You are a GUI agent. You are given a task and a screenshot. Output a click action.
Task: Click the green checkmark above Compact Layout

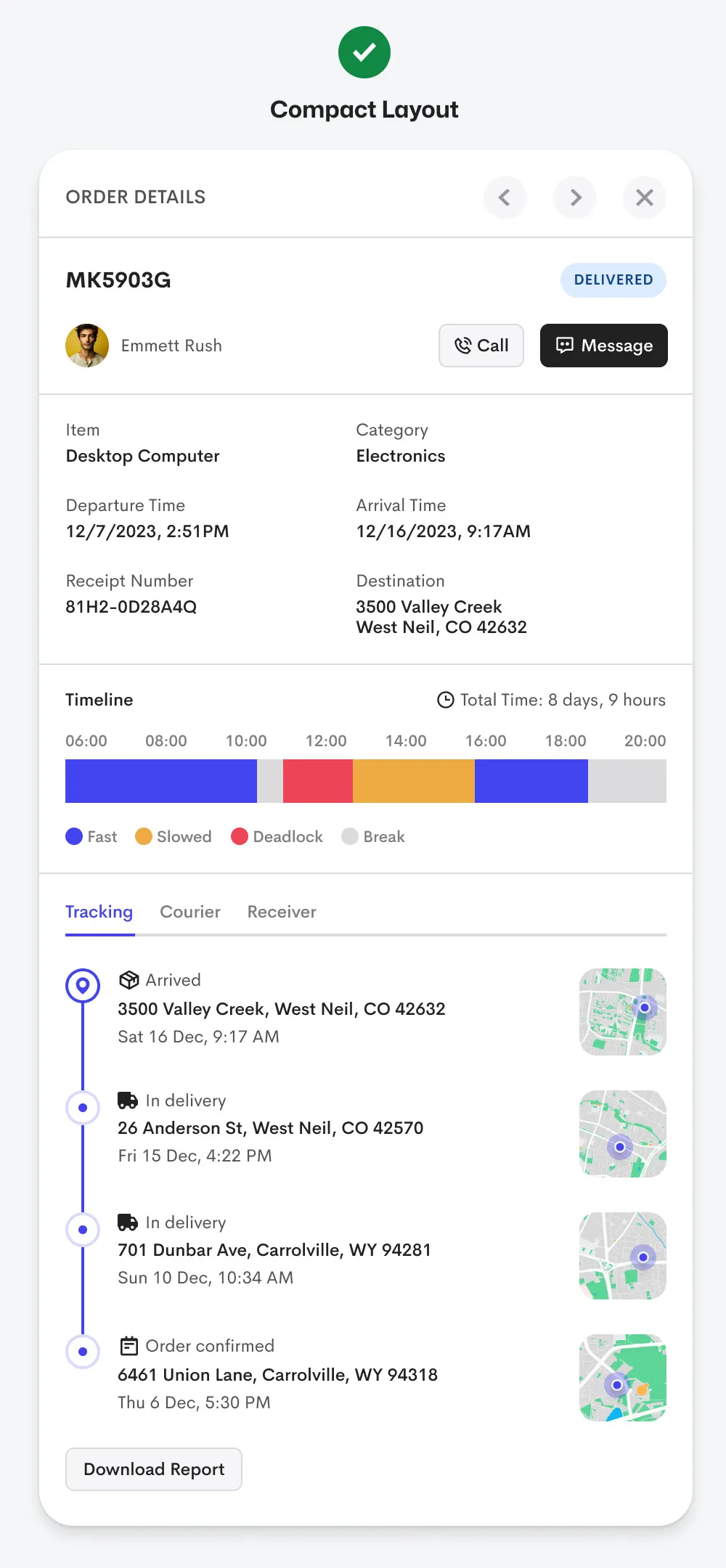(364, 52)
